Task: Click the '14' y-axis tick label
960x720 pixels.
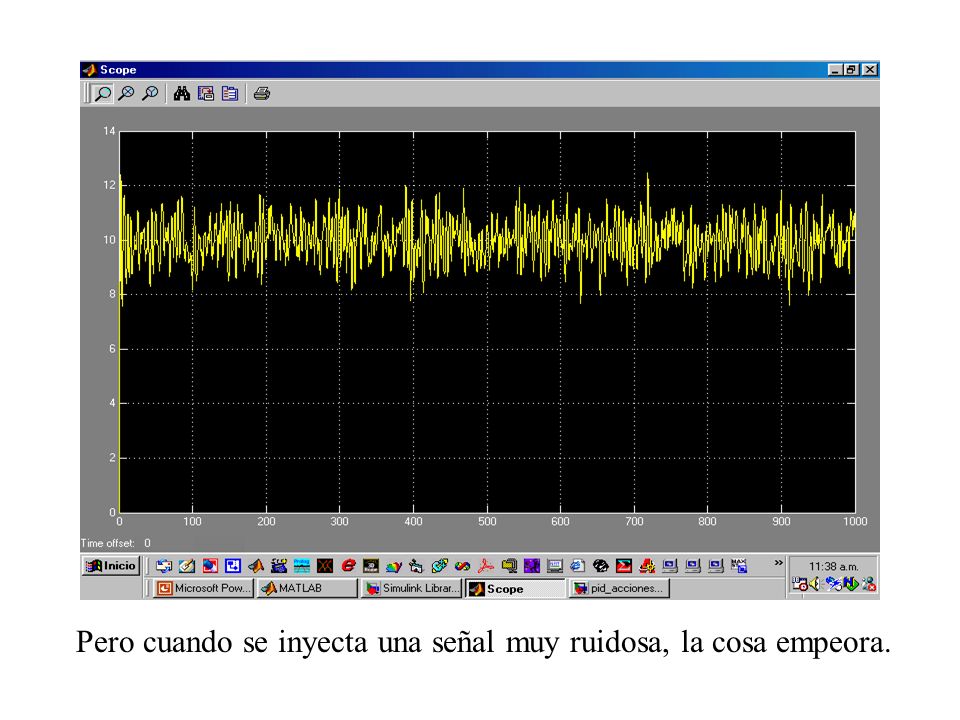Action: (x=109, y=131)
